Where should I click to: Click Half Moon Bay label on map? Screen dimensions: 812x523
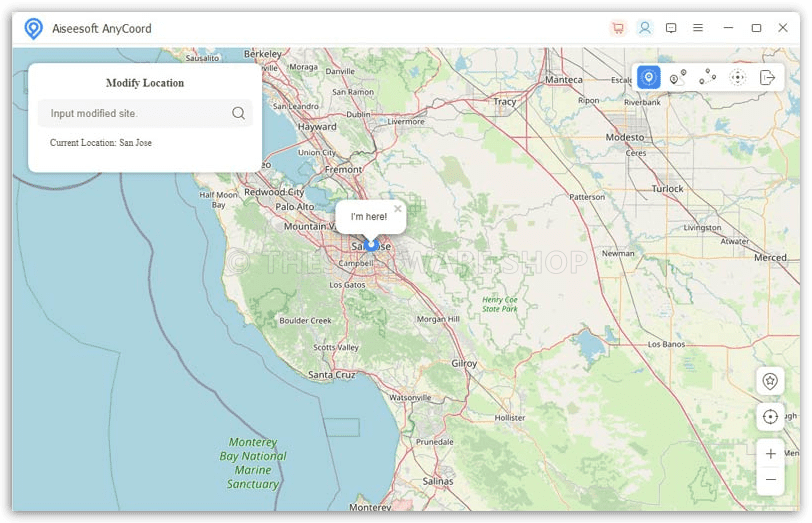pos(219,200)
